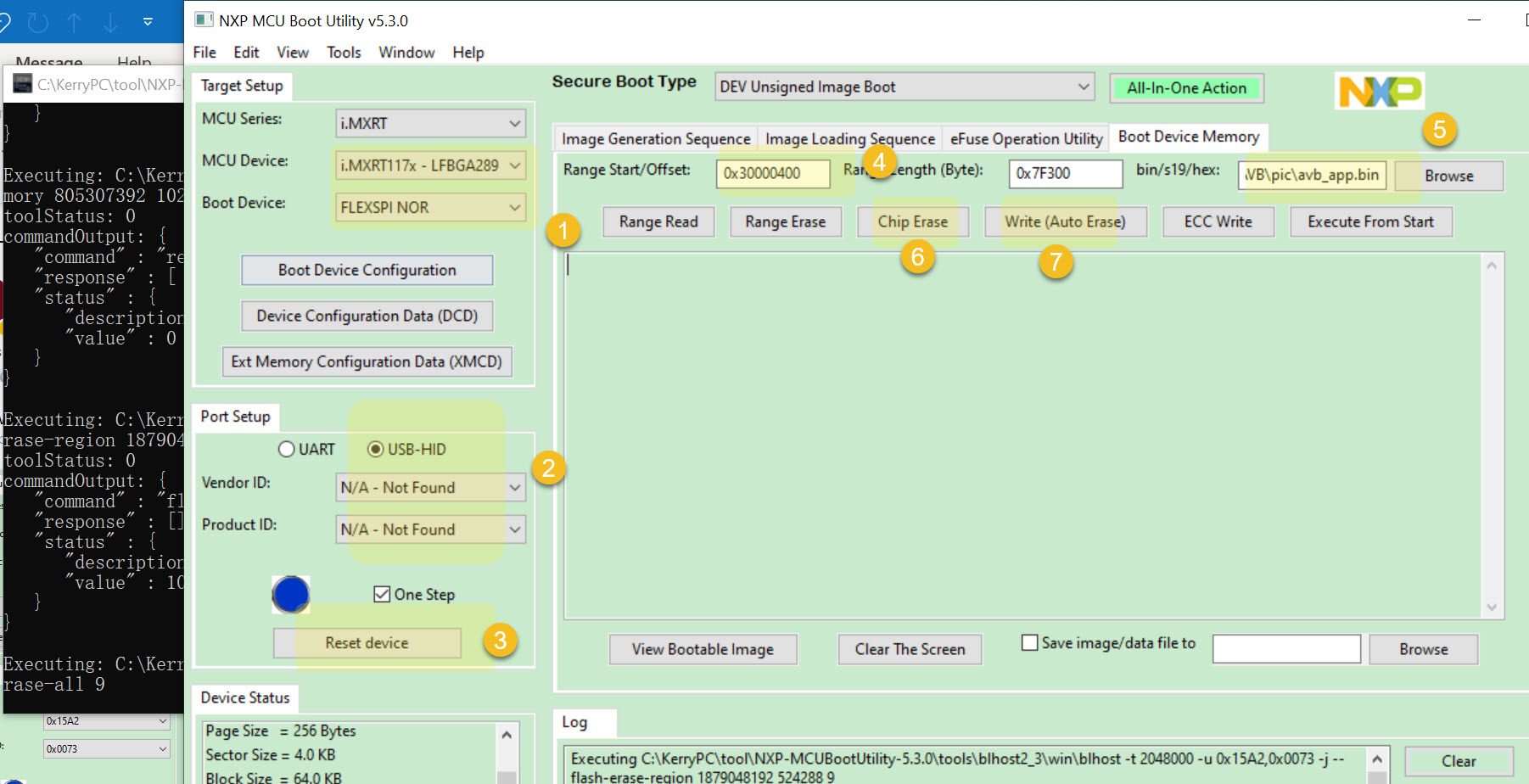Viewport: 1529px width, 784px height.
Task: Uncheck the One Step checkbox
Action: click(382, 593)
